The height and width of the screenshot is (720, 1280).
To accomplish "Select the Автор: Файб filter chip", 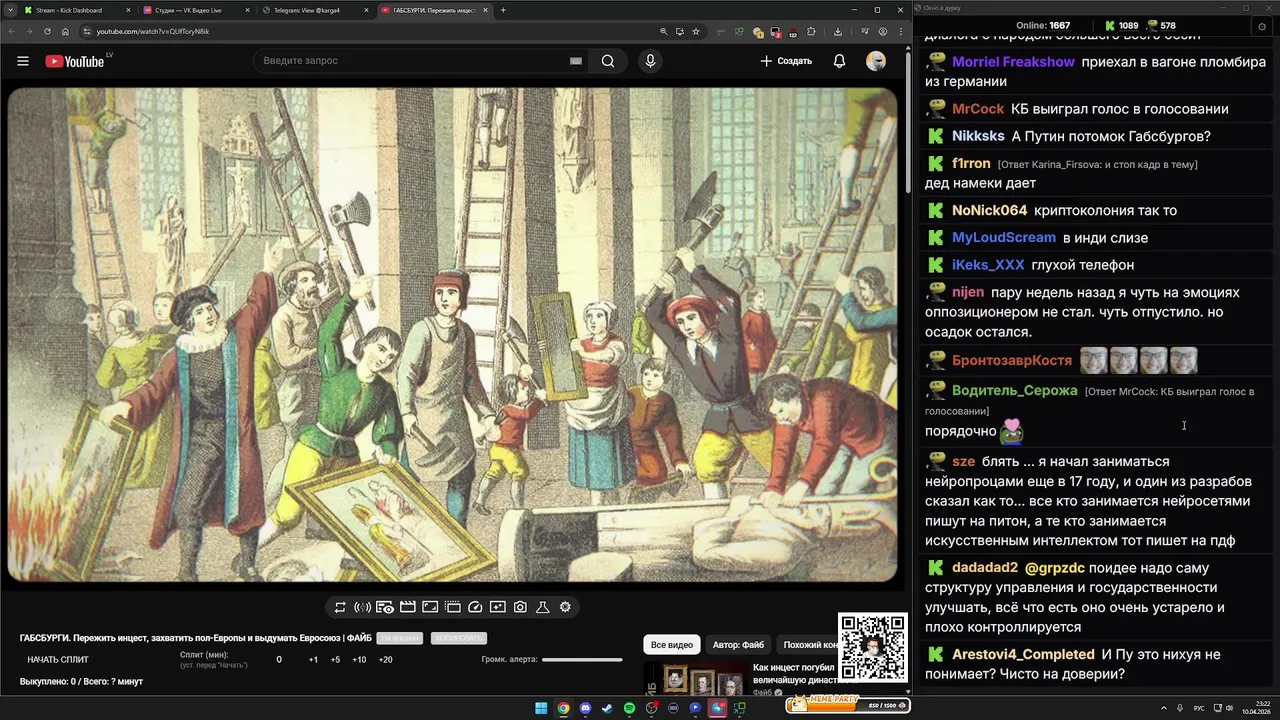I will (738, 645).
